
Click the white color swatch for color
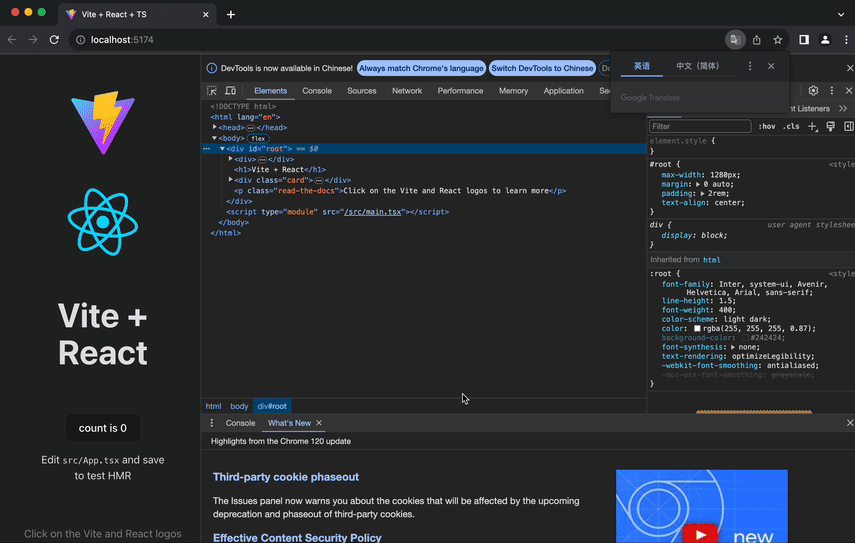697,329
